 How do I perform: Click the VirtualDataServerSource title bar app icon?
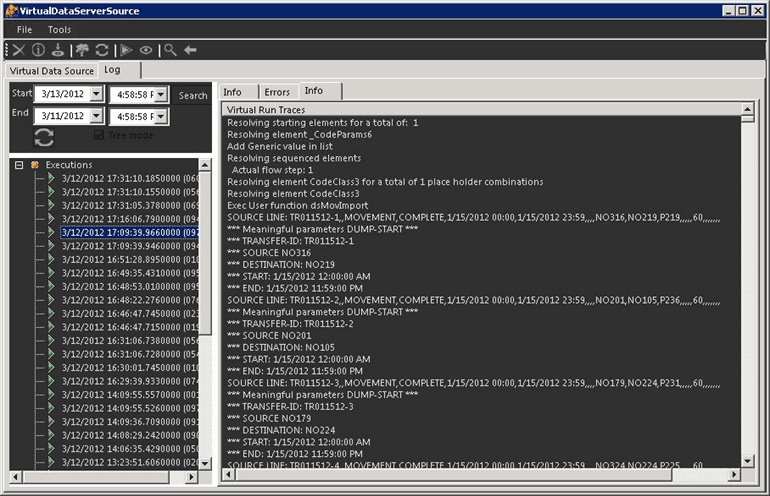click(x=12, y=10)
